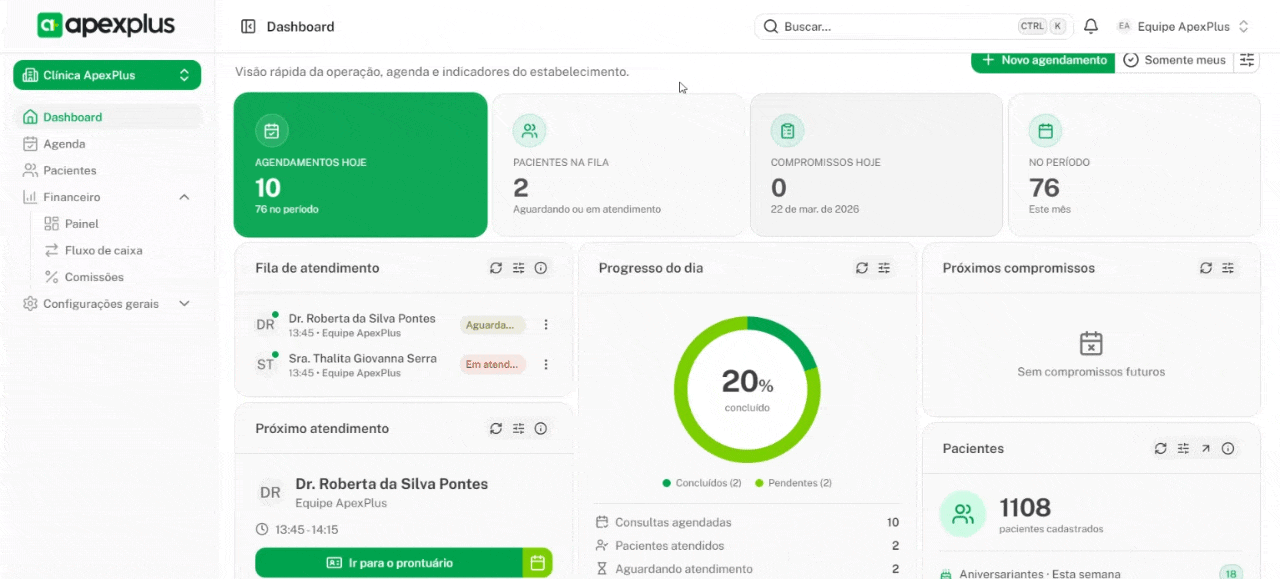The width and height of the screenshot is (1280, 579).
Task: Collapse sidebar using the panel icon
Action: [x=248, y=27]
